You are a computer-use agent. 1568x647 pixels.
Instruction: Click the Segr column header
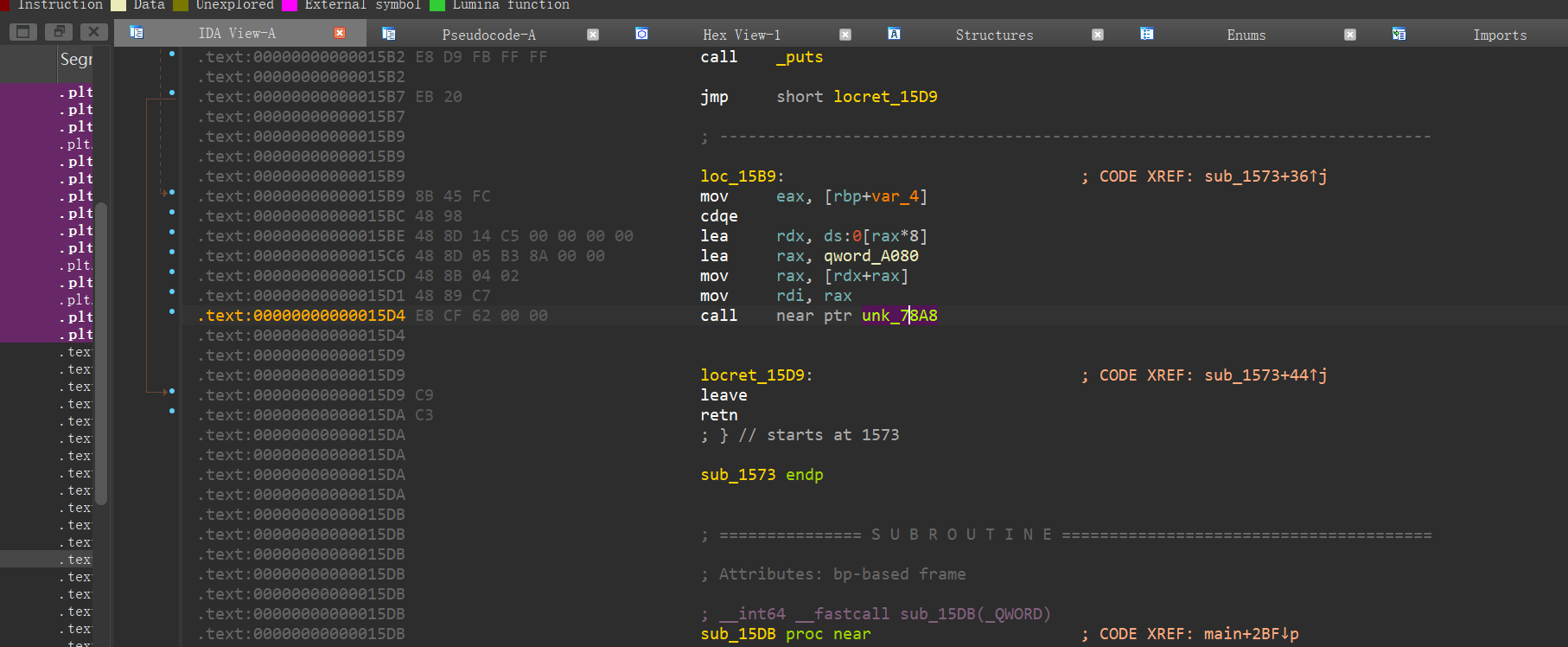[76, 60]
